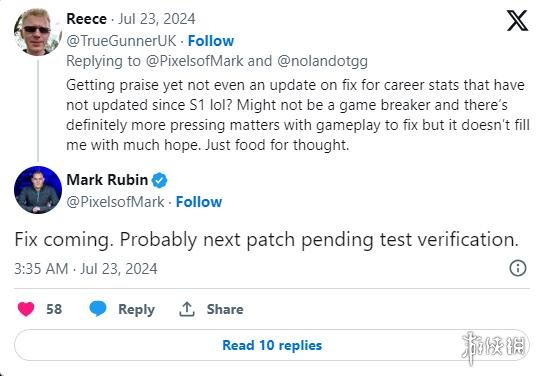The height and width of the screenshot is (376, 540).
Task: Click the Mark Rubin display name
Action: pos(107,180)
